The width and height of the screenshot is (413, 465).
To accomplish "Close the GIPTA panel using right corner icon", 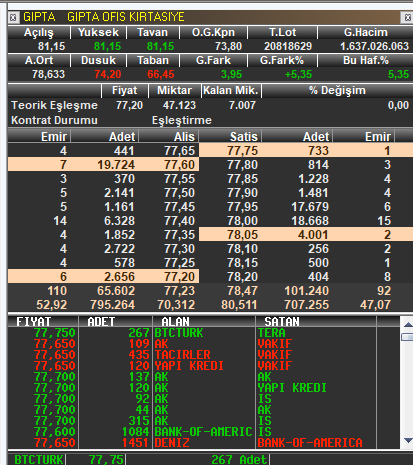I will 407,17.
